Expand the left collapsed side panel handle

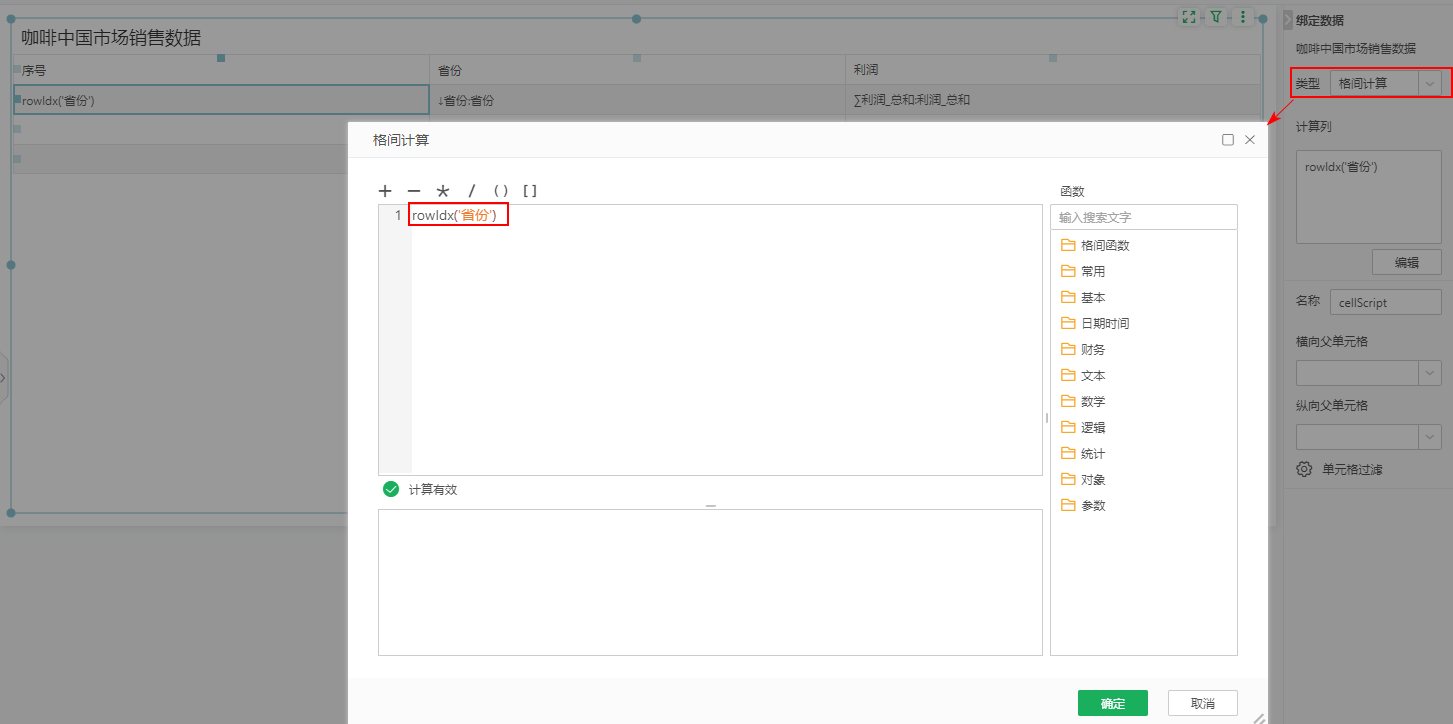point(3,378)
